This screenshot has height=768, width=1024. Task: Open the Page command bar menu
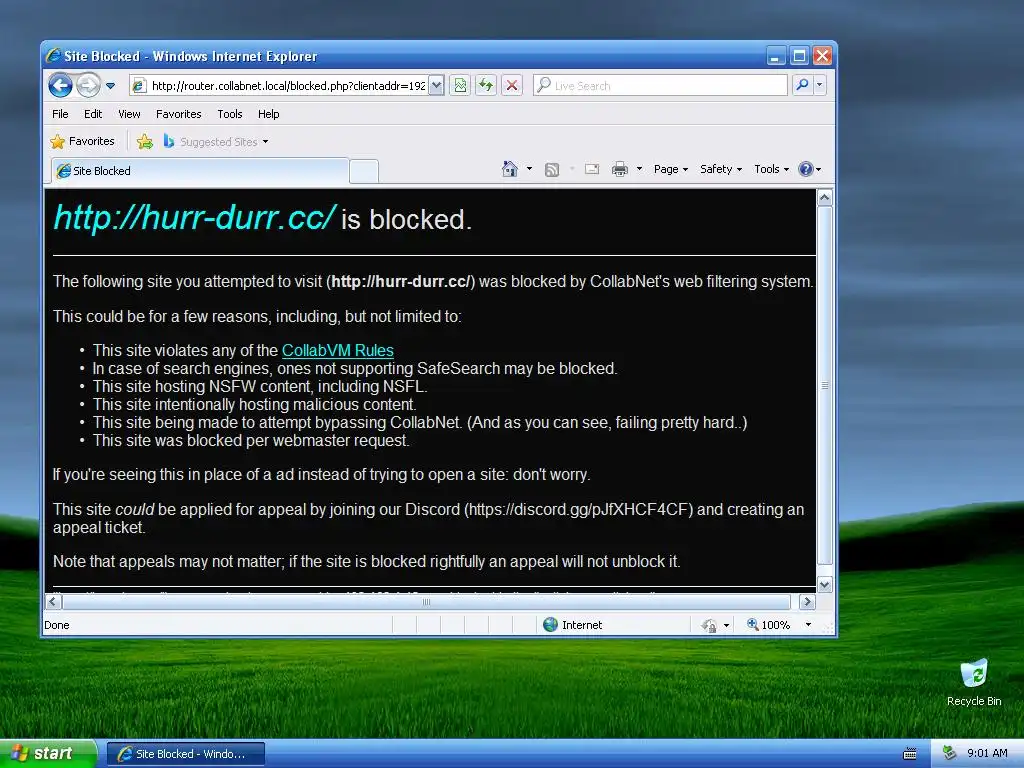[x=671, y=169]
